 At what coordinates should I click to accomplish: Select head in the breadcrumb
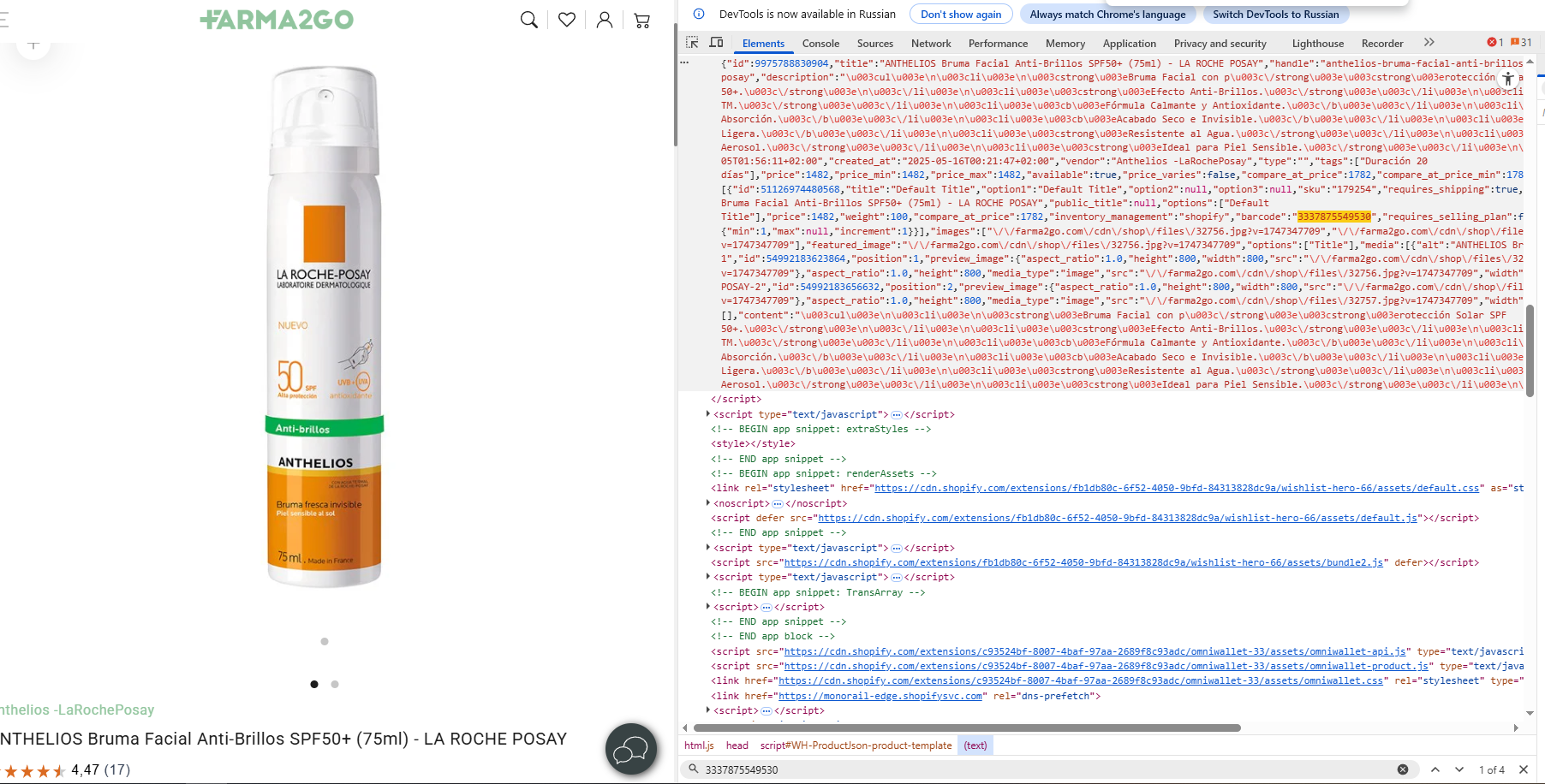point(737,745)
